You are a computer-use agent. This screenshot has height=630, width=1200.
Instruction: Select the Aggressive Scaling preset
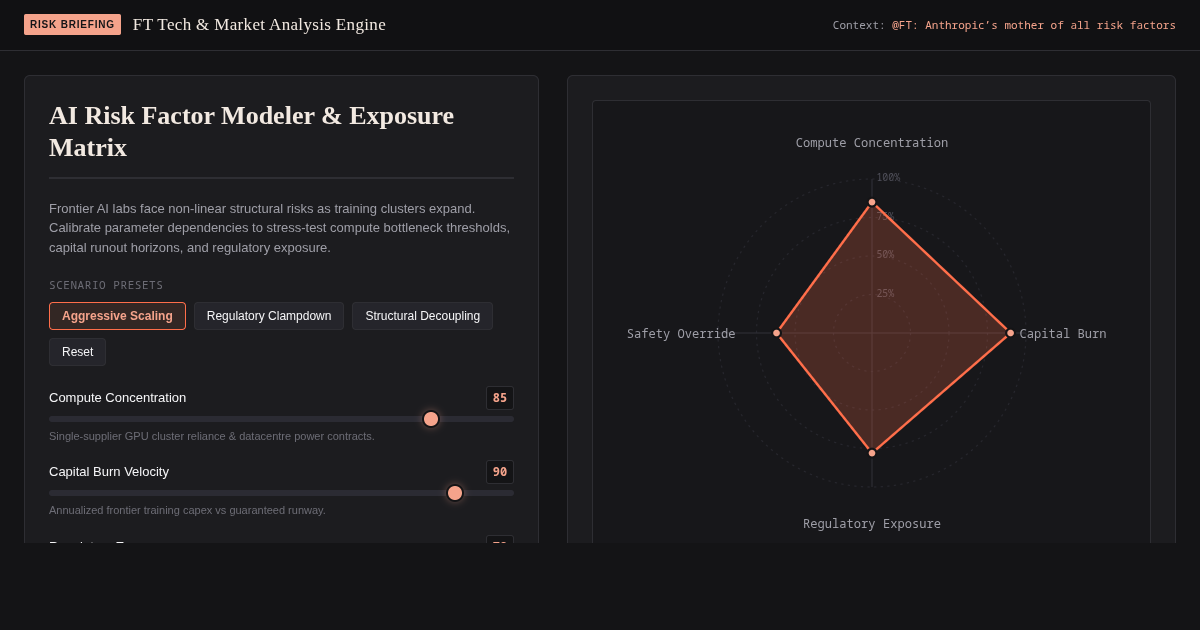pyautogui.click(x=117, y=316)
